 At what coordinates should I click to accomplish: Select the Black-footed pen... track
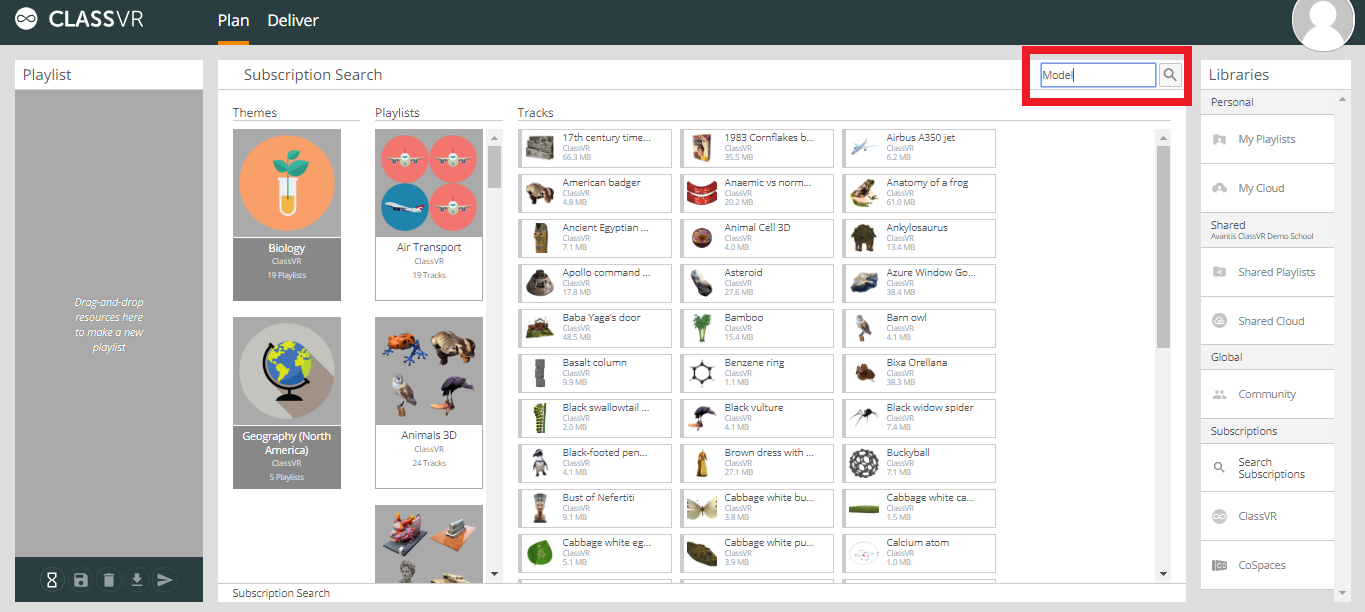coord(595,463)
